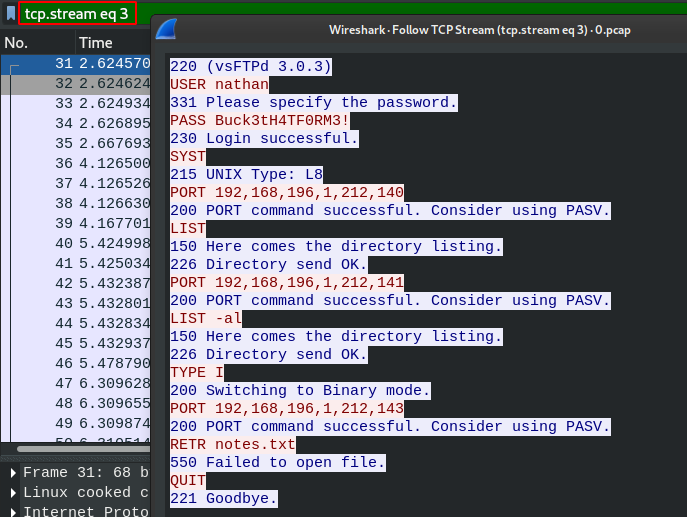This screenshot has width=687, height=517.
Task: Click the LIST -al command line
Action: tap(206, 318)
